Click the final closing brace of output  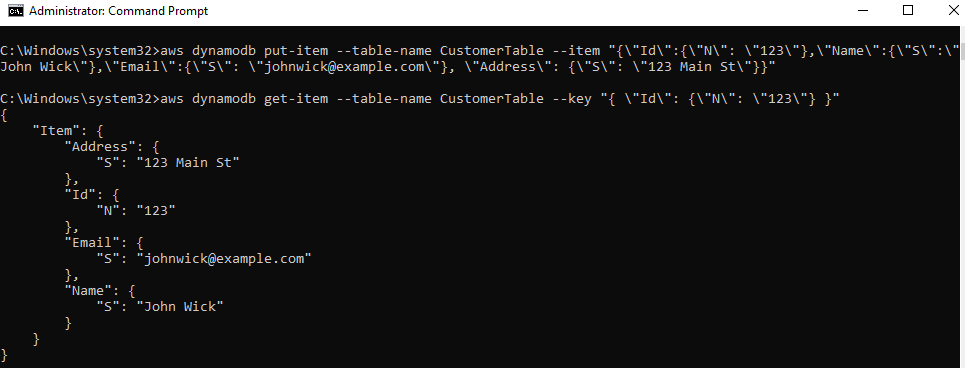4,354
